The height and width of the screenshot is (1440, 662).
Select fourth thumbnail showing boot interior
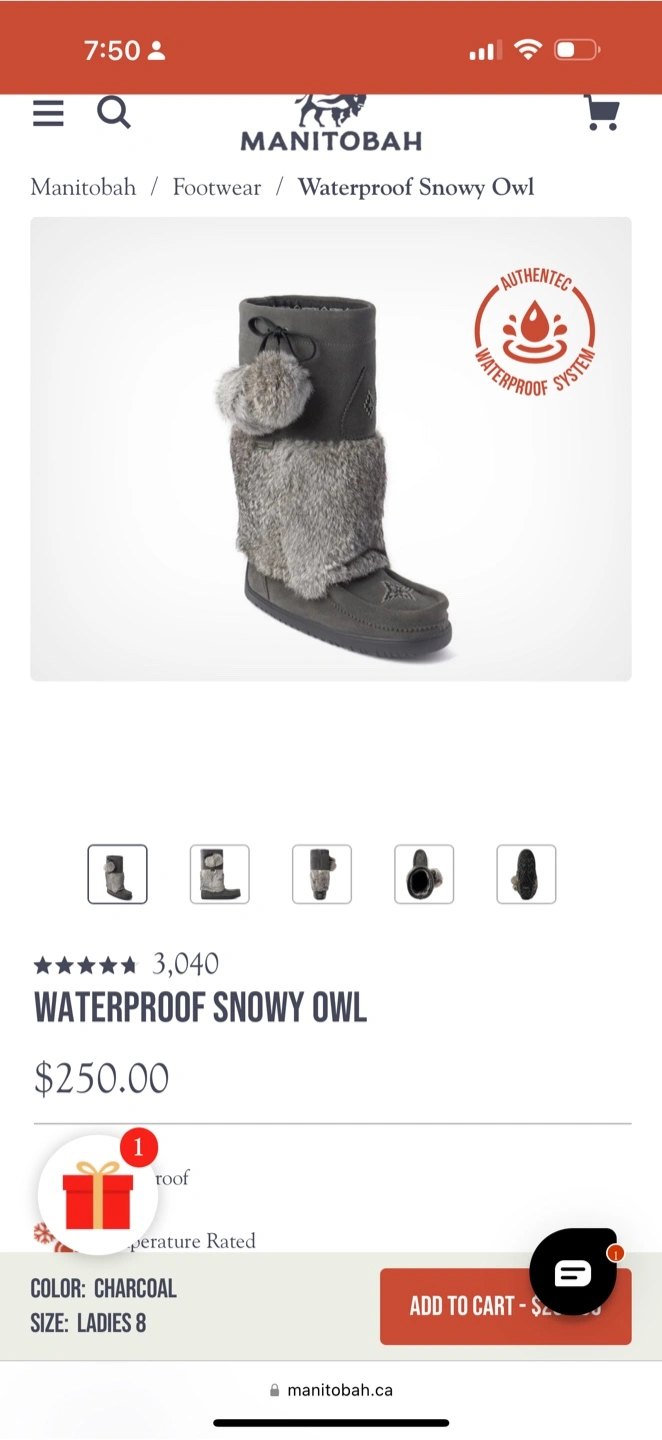(424, 874)
